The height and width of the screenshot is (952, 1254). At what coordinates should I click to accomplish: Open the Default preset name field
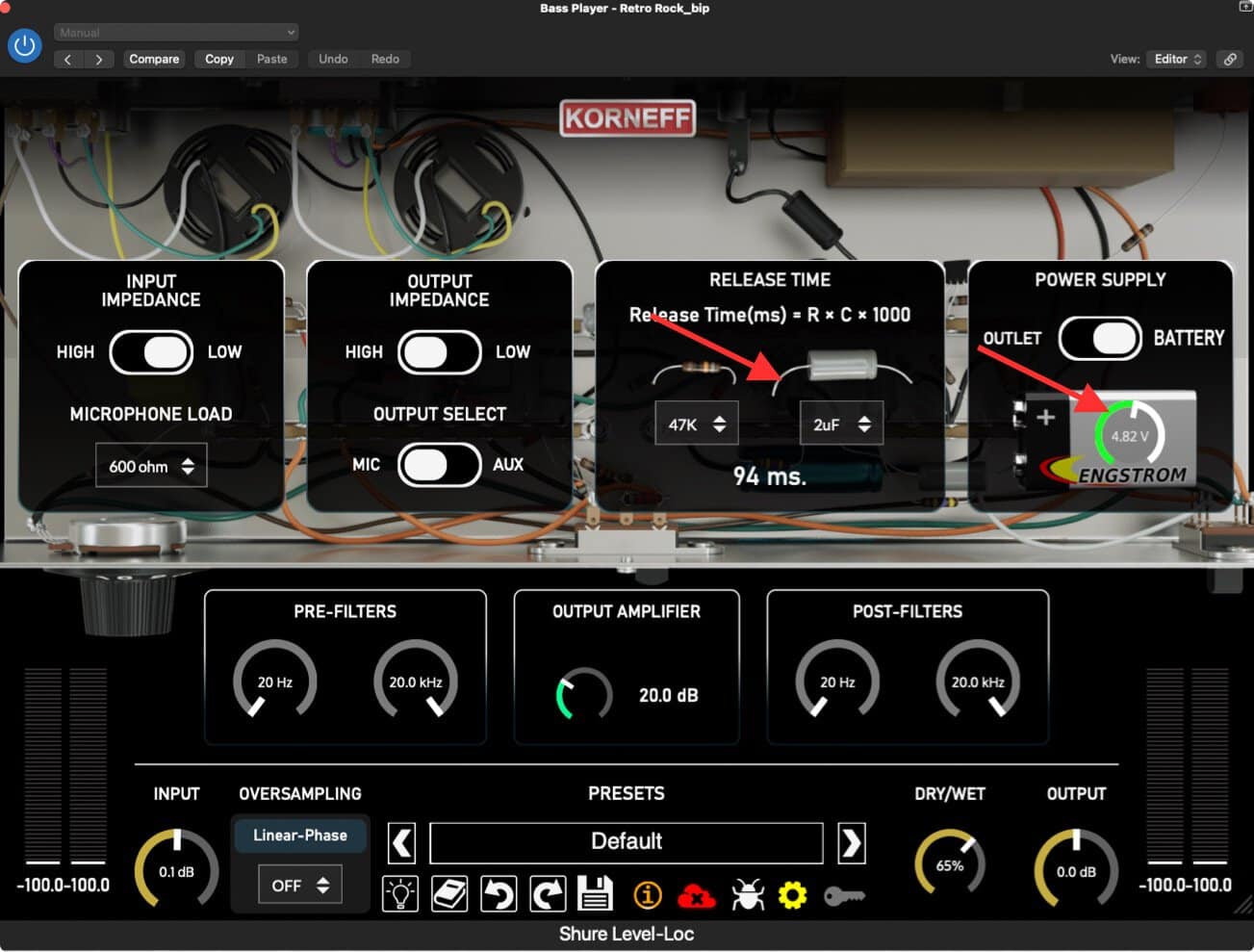coord(627,842)
